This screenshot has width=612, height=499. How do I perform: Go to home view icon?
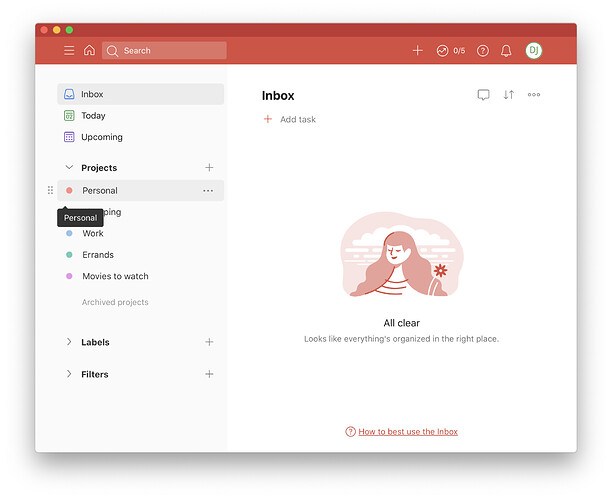coord(89,50)
